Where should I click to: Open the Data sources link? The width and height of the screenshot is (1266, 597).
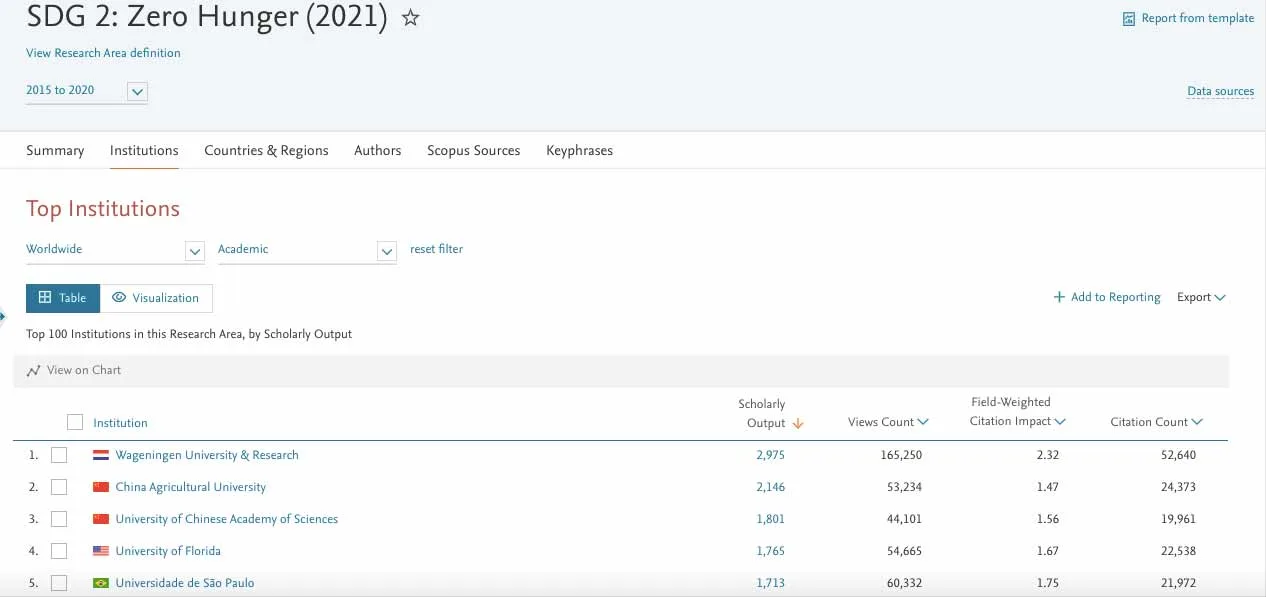tap(1220, 91)
